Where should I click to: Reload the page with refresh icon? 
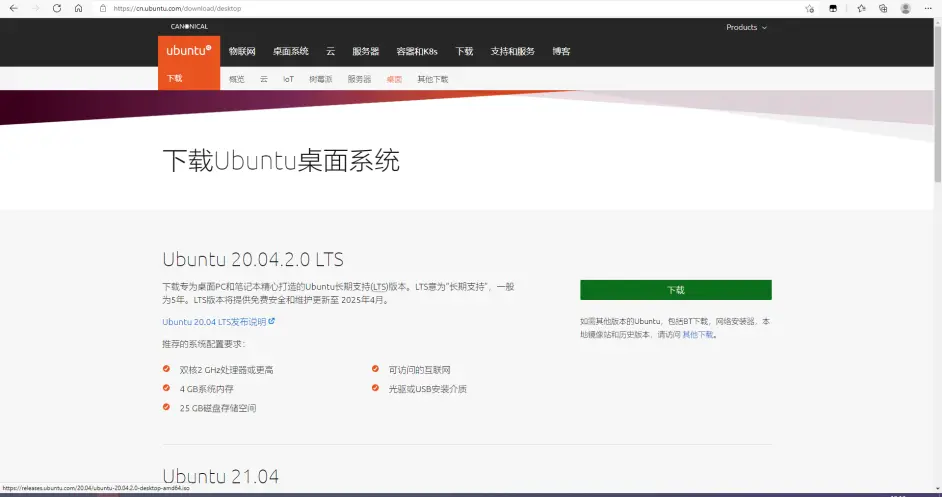[x=57, y=8]
